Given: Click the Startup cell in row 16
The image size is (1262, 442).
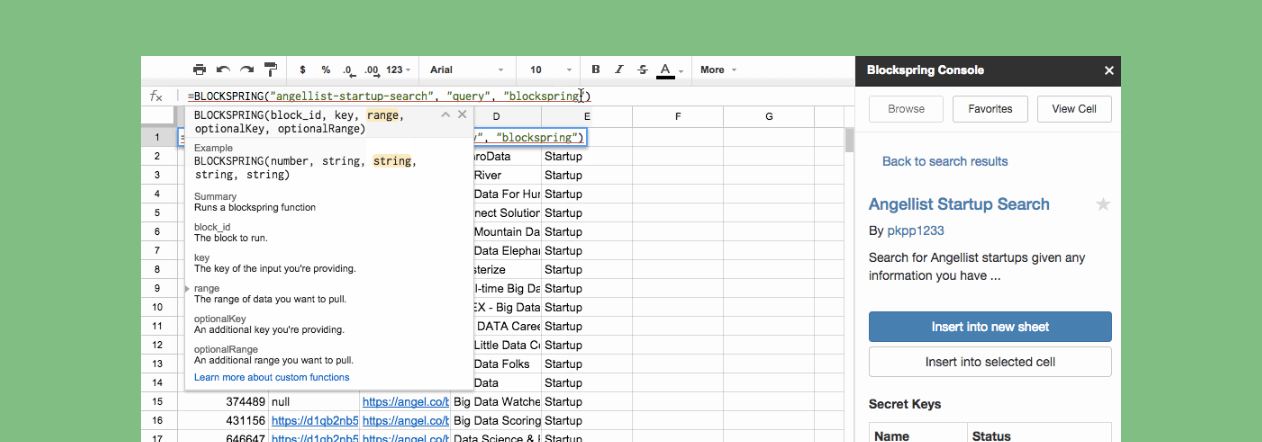Looking at the screenshot, I should [587, 421].
